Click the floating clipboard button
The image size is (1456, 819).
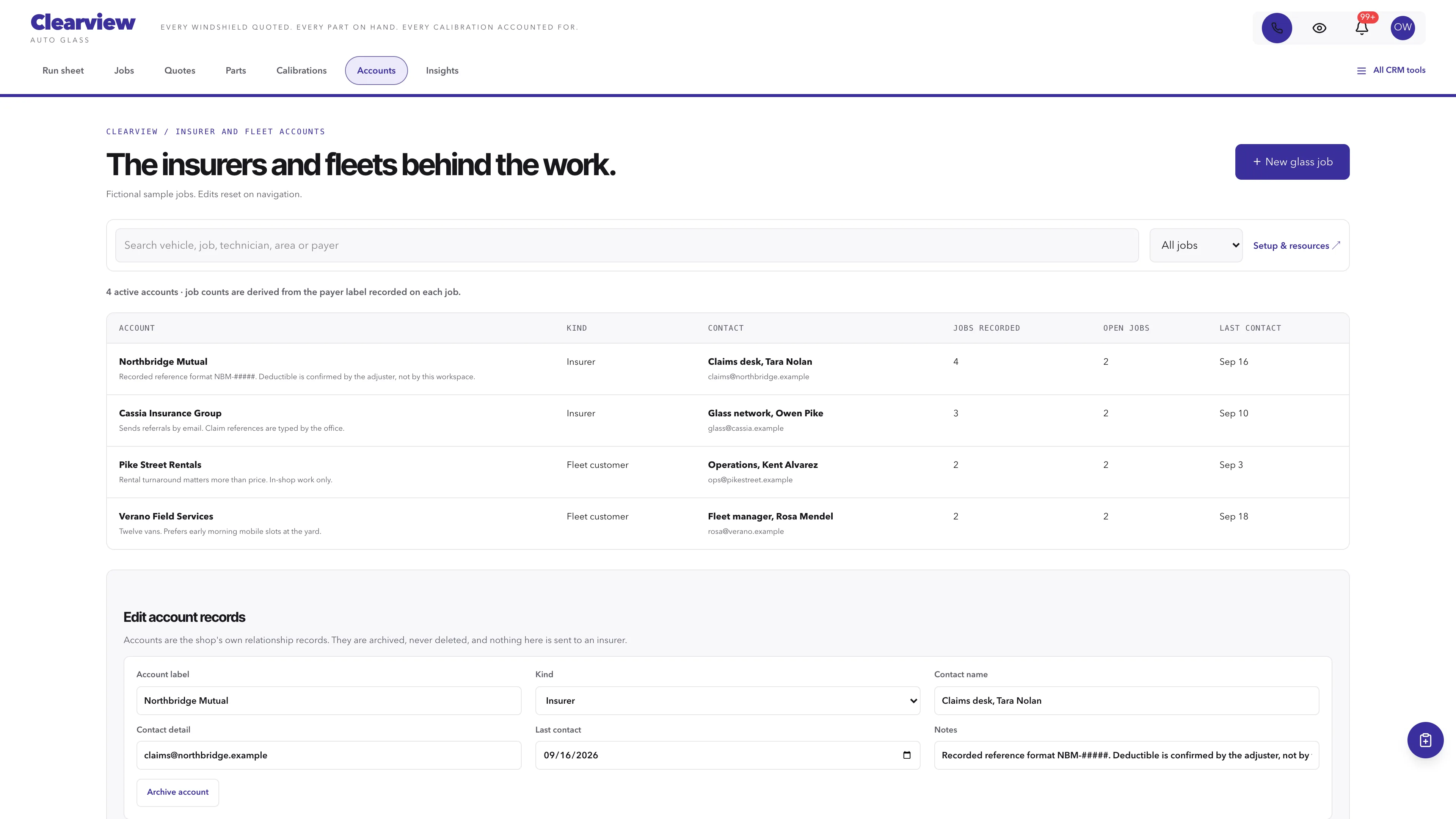click(x=1425, y=740)
